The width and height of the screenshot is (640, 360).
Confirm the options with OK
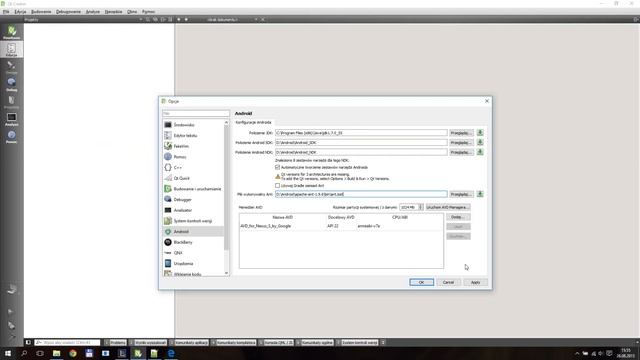click(x=421, y=282)
